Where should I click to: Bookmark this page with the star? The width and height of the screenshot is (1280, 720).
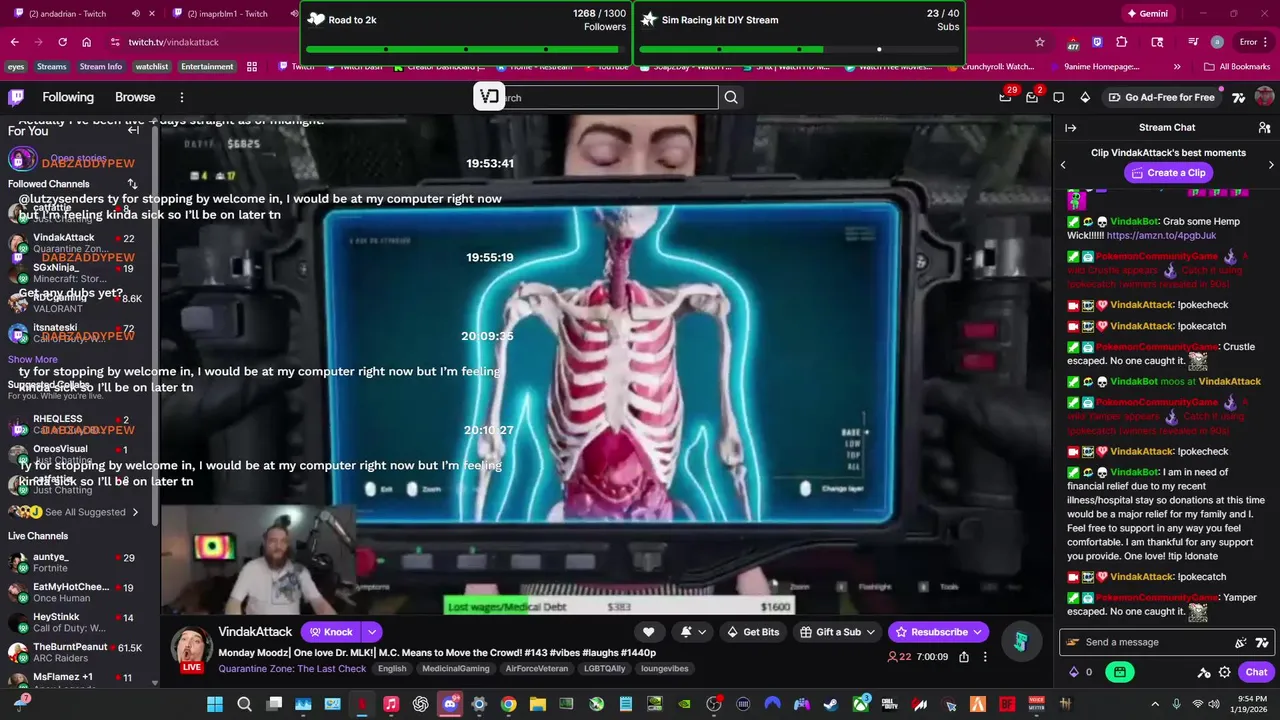click(x=1040, y=42)
